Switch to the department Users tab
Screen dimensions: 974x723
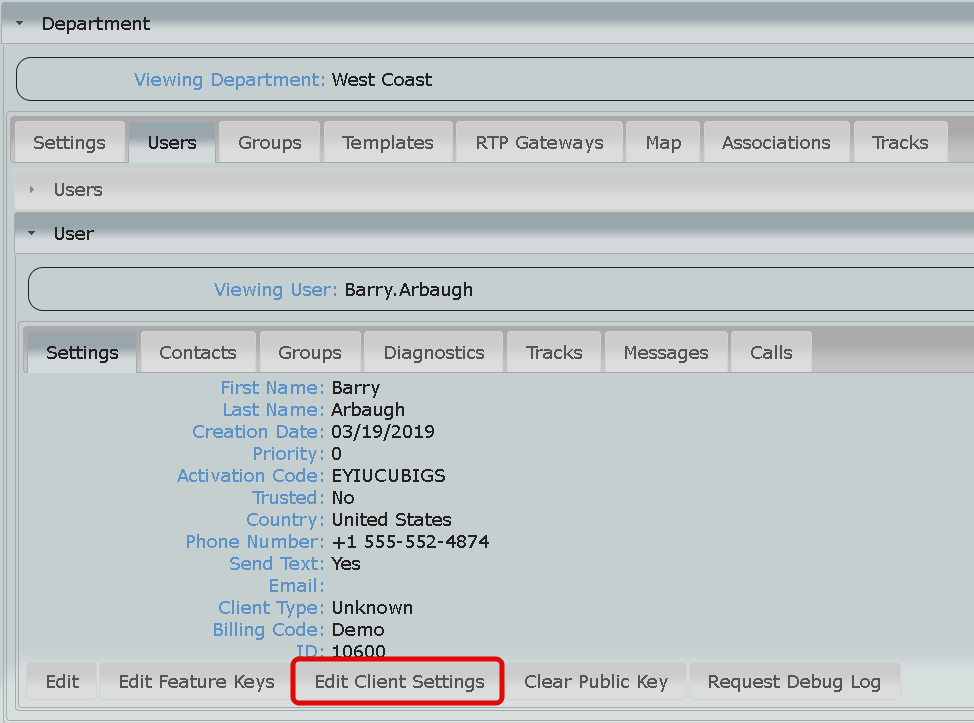pos(172,143)
